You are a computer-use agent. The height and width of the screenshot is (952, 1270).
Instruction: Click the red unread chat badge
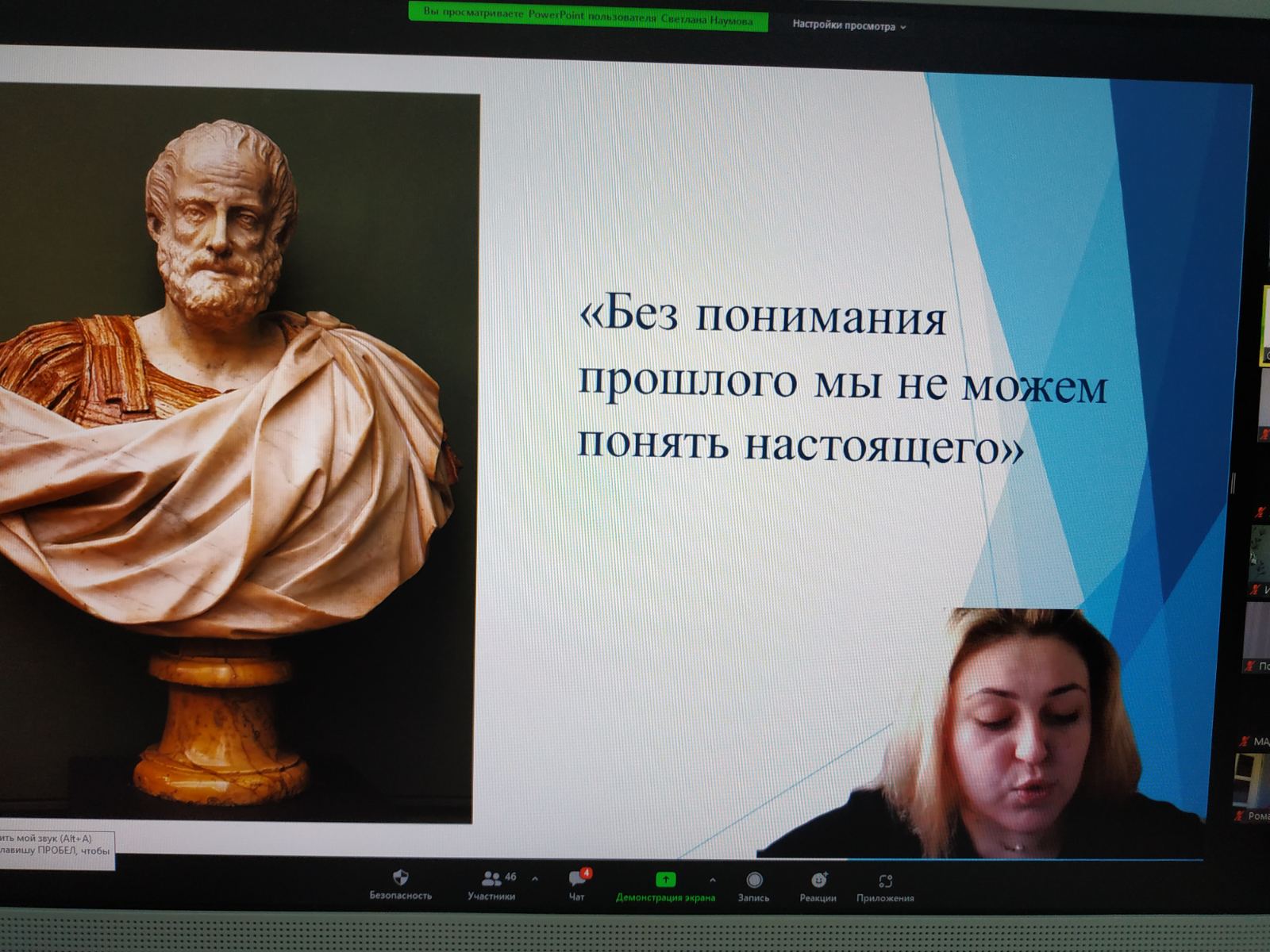coord(586,873)
